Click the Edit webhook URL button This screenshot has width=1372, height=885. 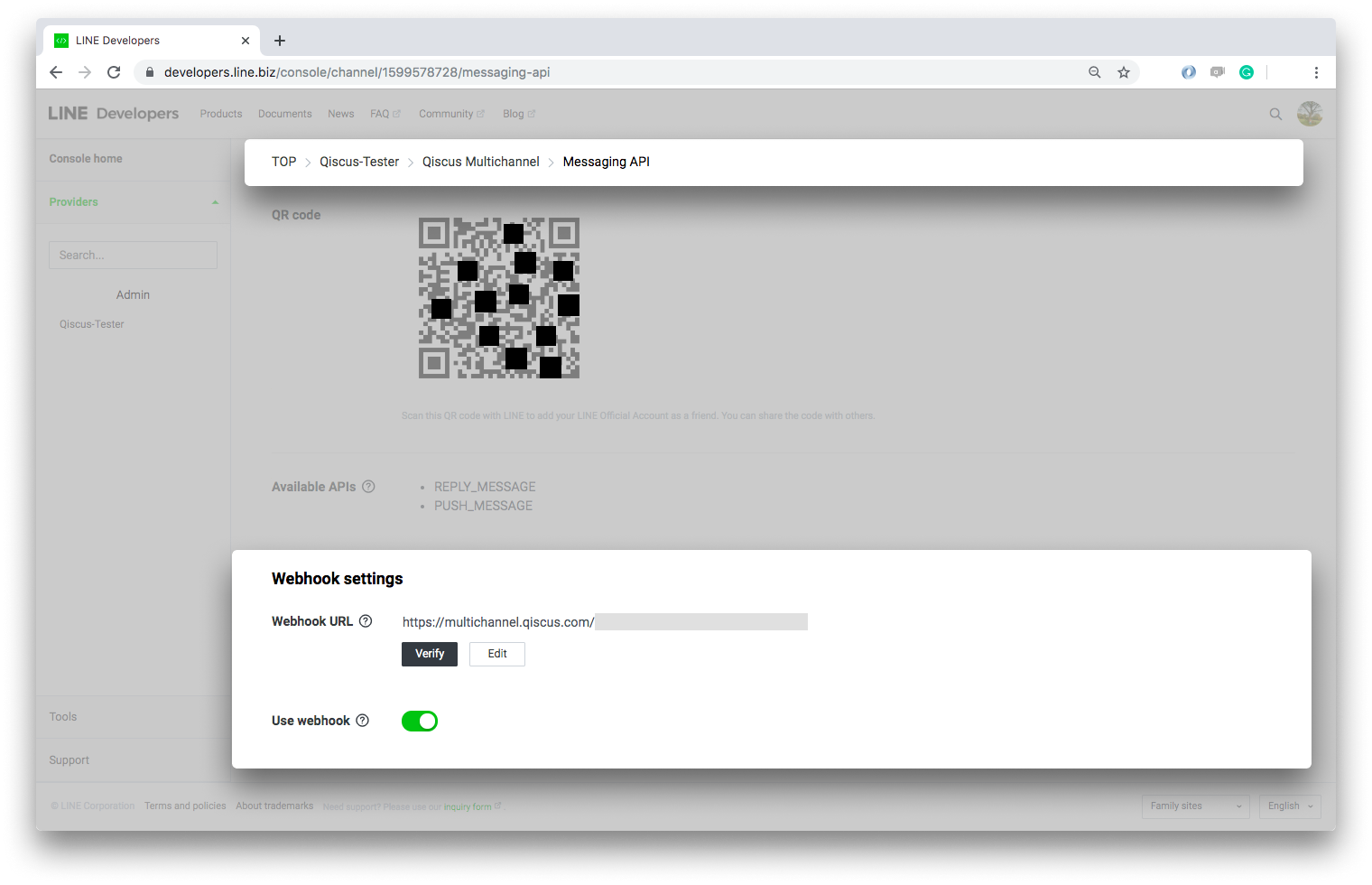click(497, 654)
